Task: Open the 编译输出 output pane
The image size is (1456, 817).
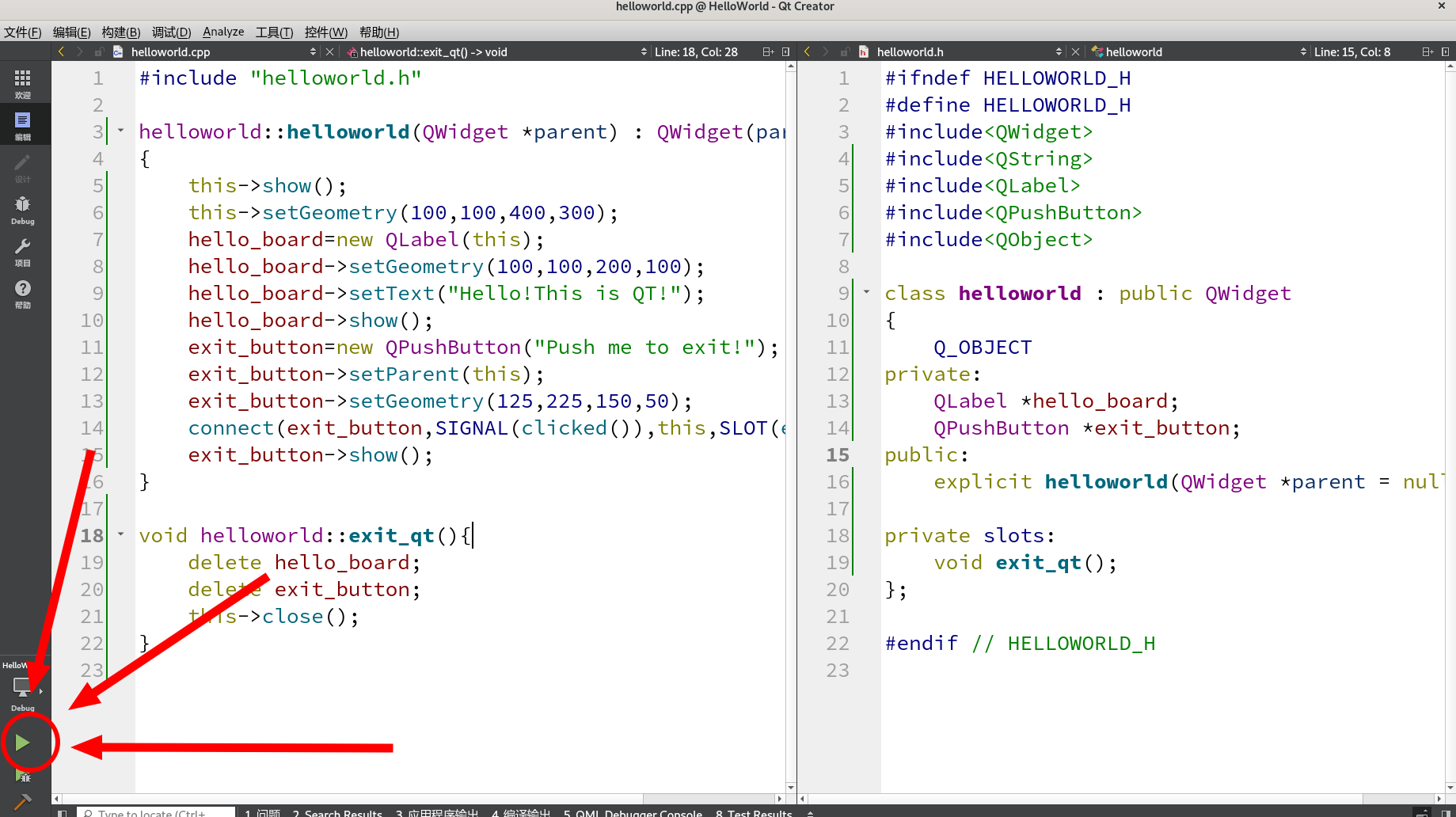Action: 521,812
